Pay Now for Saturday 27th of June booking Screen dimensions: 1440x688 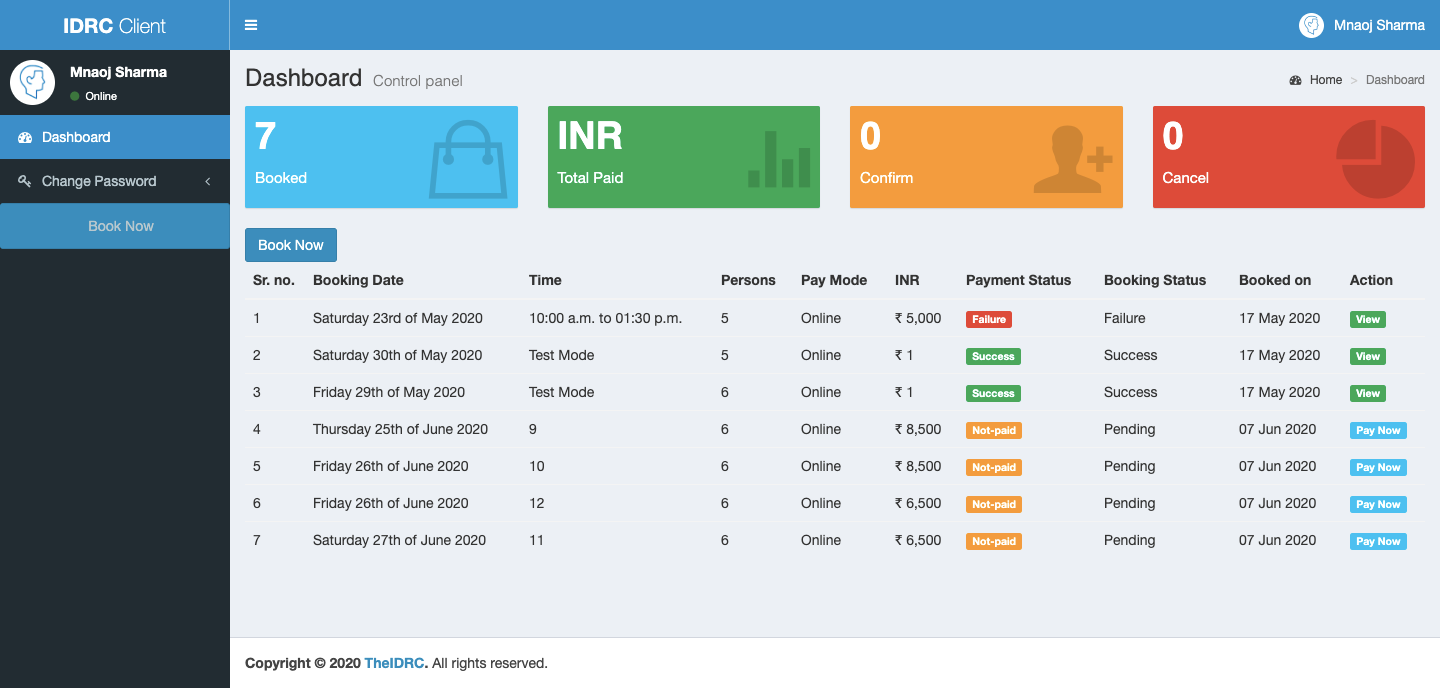[x=1377, y=541]
